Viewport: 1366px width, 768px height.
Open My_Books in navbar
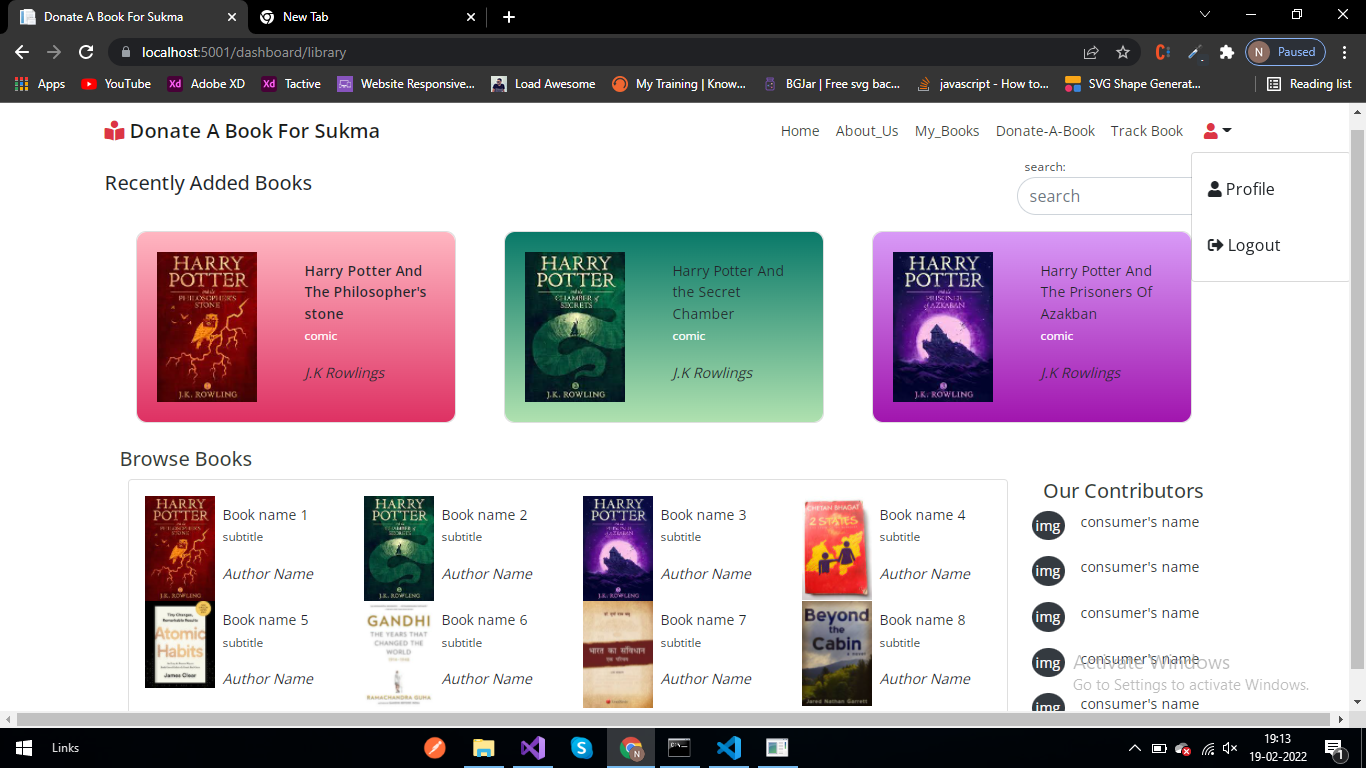pos(947,131)
